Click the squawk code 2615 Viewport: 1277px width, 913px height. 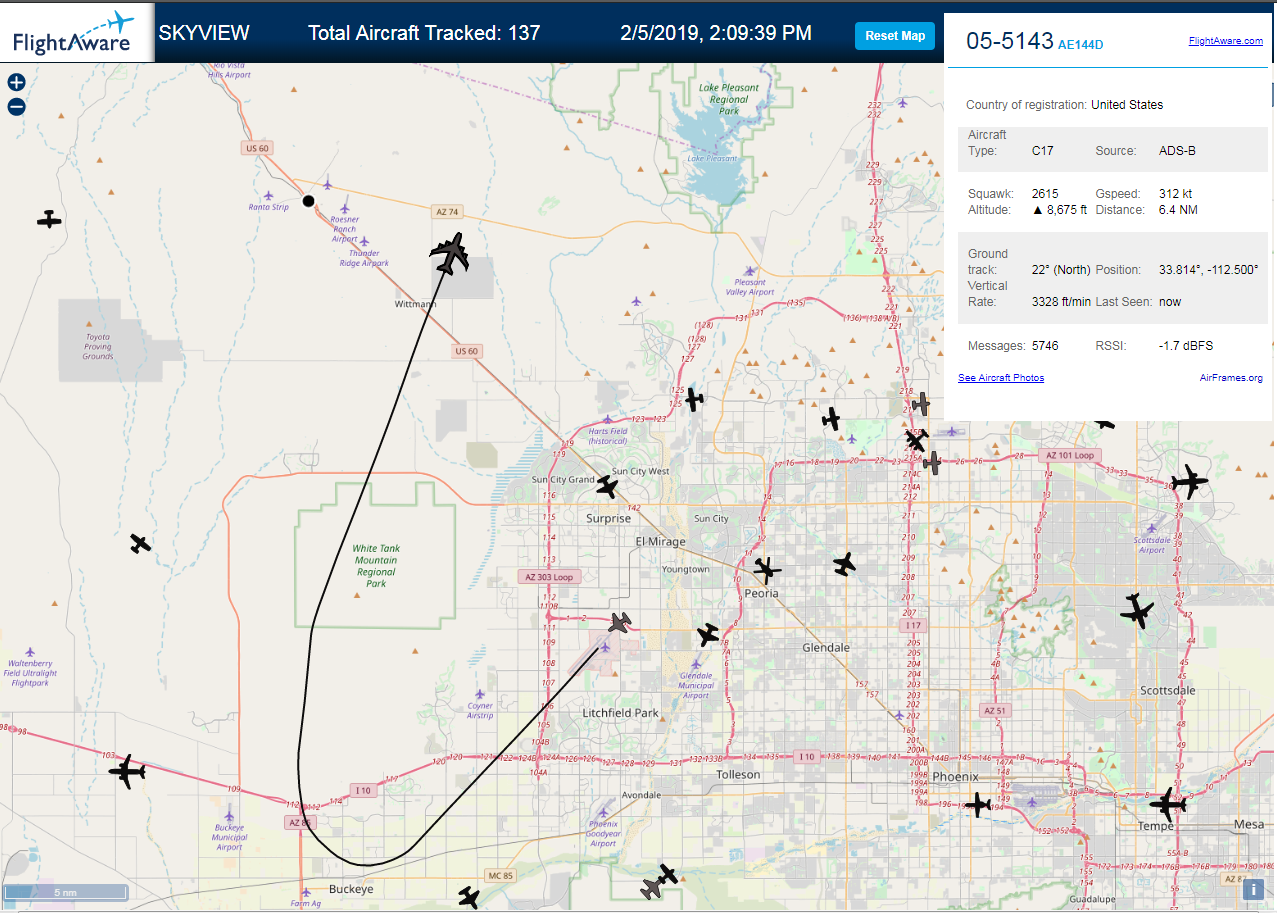tap(1045, 193)
